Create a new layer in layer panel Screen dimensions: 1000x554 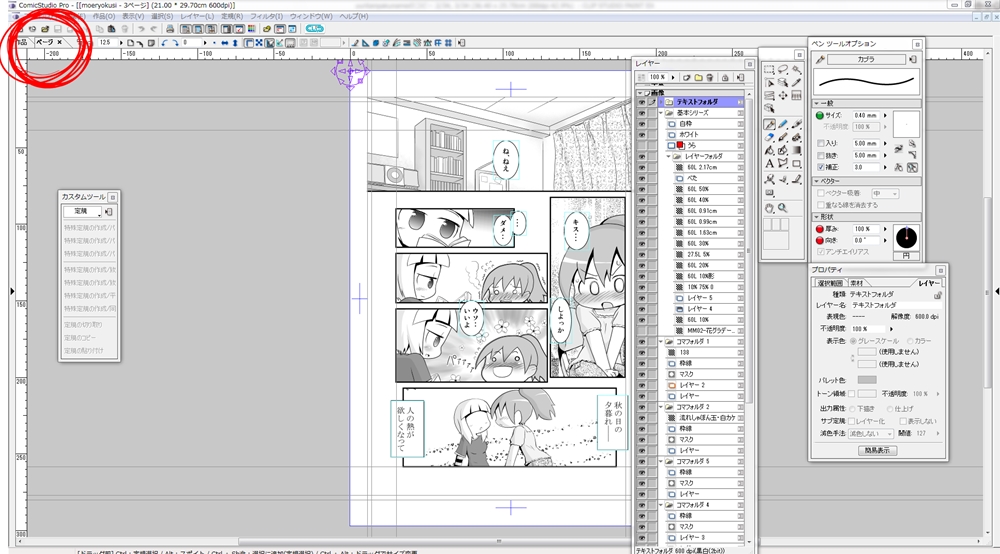point(687,77)
